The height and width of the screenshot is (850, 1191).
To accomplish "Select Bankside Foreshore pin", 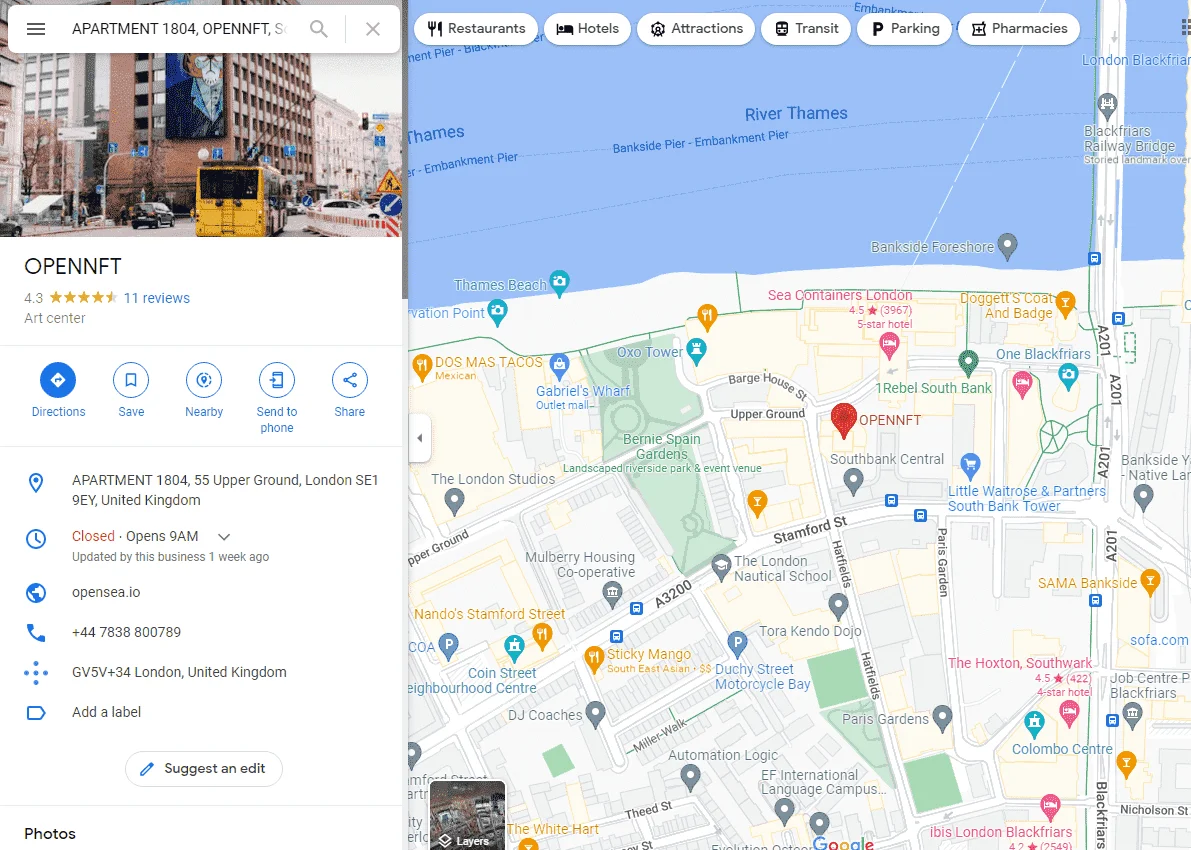I will click(x=1007, y=245).
